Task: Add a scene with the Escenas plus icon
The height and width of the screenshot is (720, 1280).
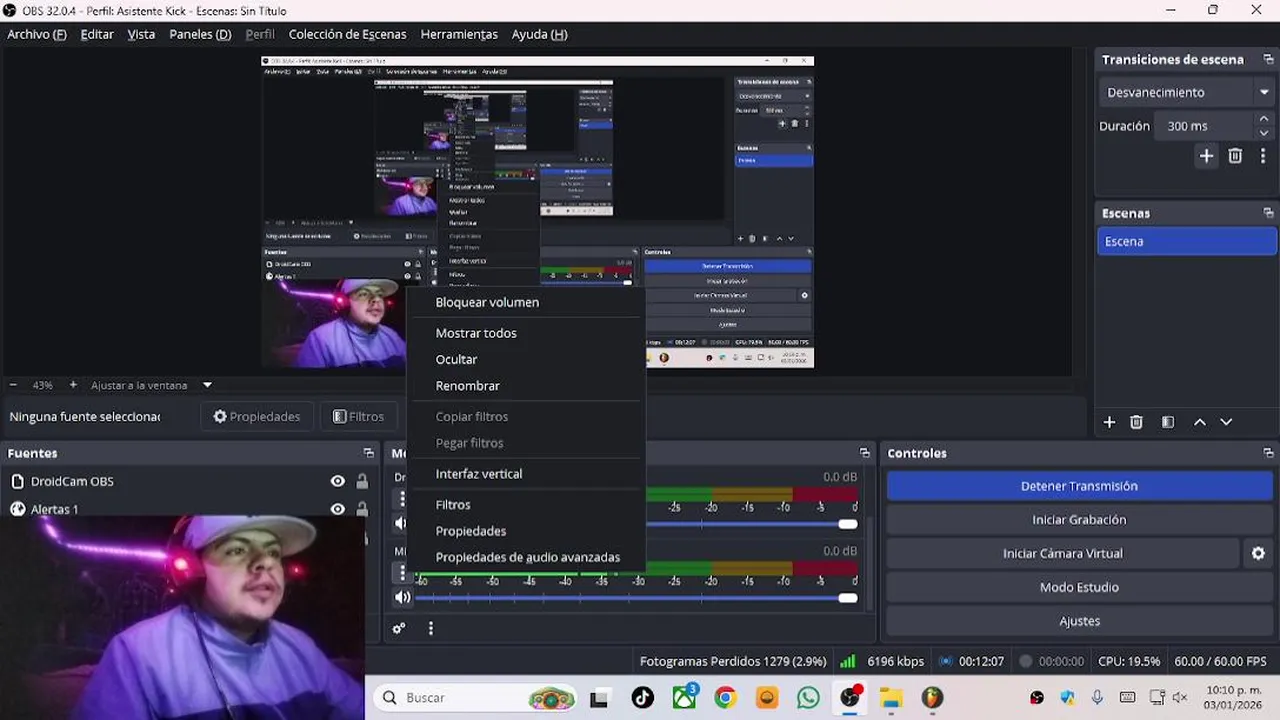Action: [x=1109, y=422]
